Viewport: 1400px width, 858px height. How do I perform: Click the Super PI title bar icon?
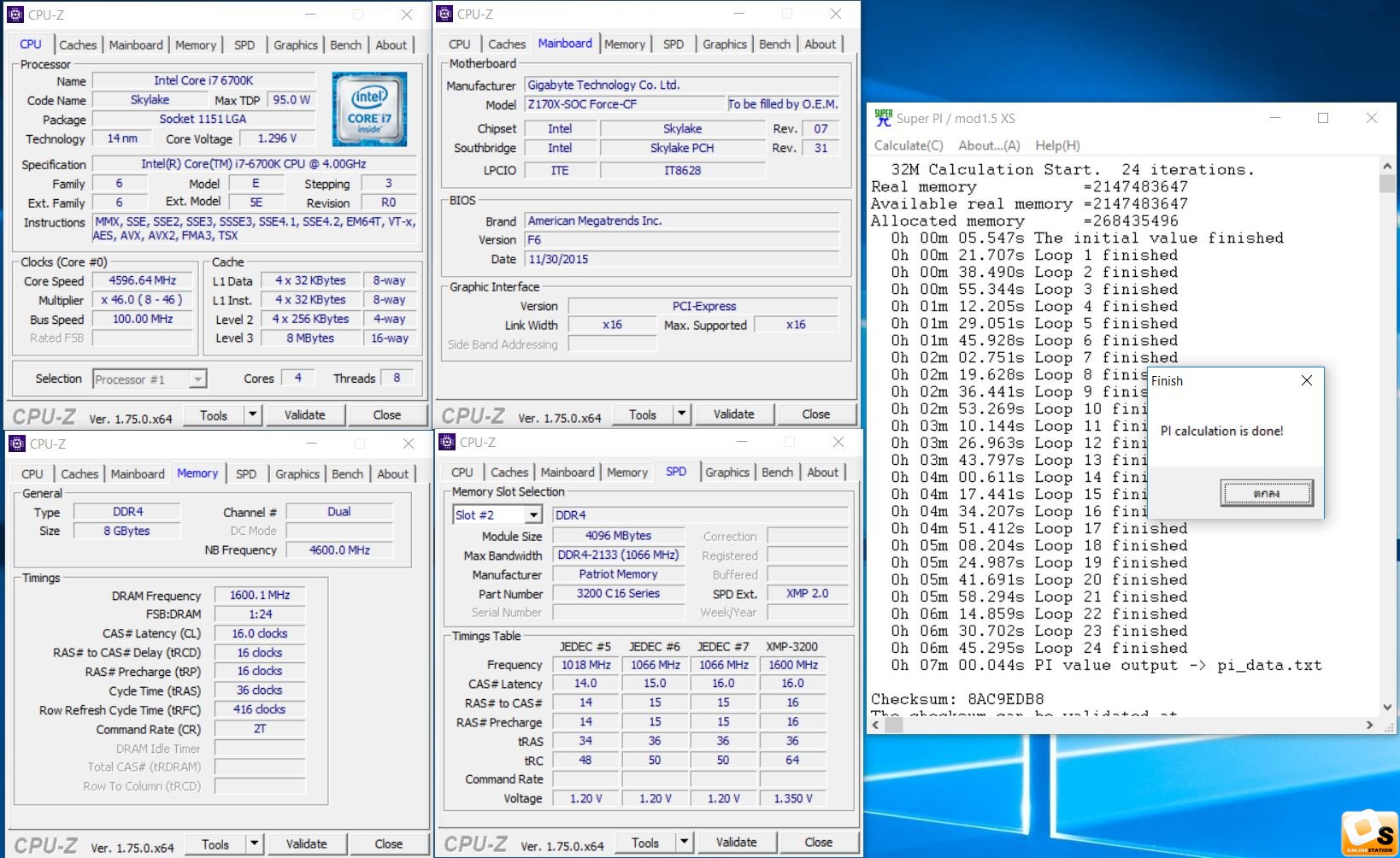point(883,118)
